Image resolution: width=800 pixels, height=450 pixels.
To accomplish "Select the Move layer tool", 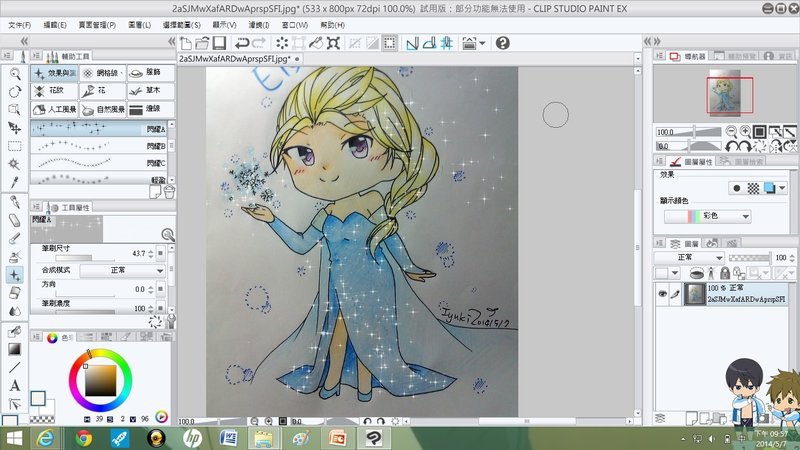I will [x=15, y=128].
